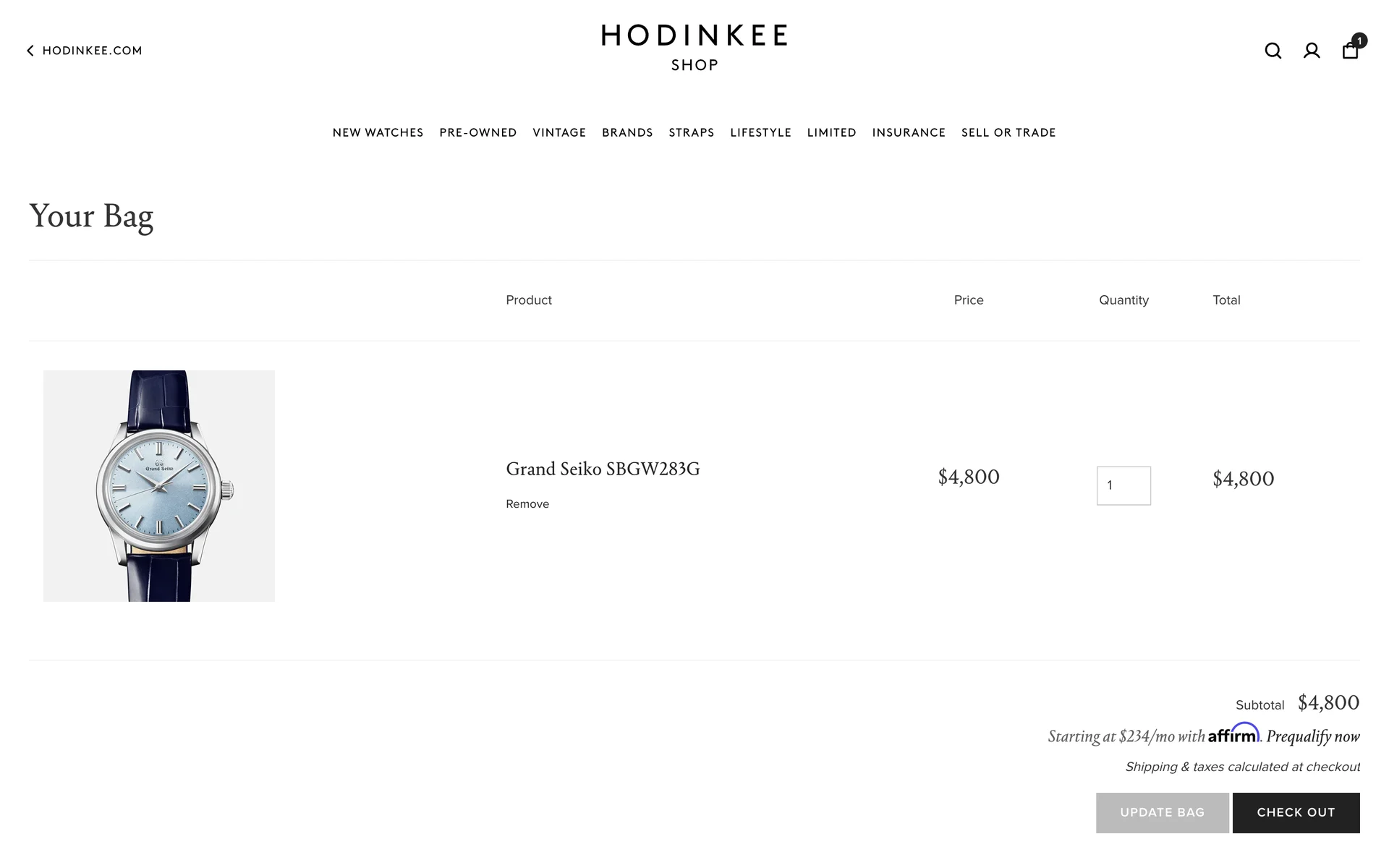Image resolution: width=1389 pixels, height=868 pixels.
Task: Open the search magnifier icon
Action: click(x=1273, y=51)
